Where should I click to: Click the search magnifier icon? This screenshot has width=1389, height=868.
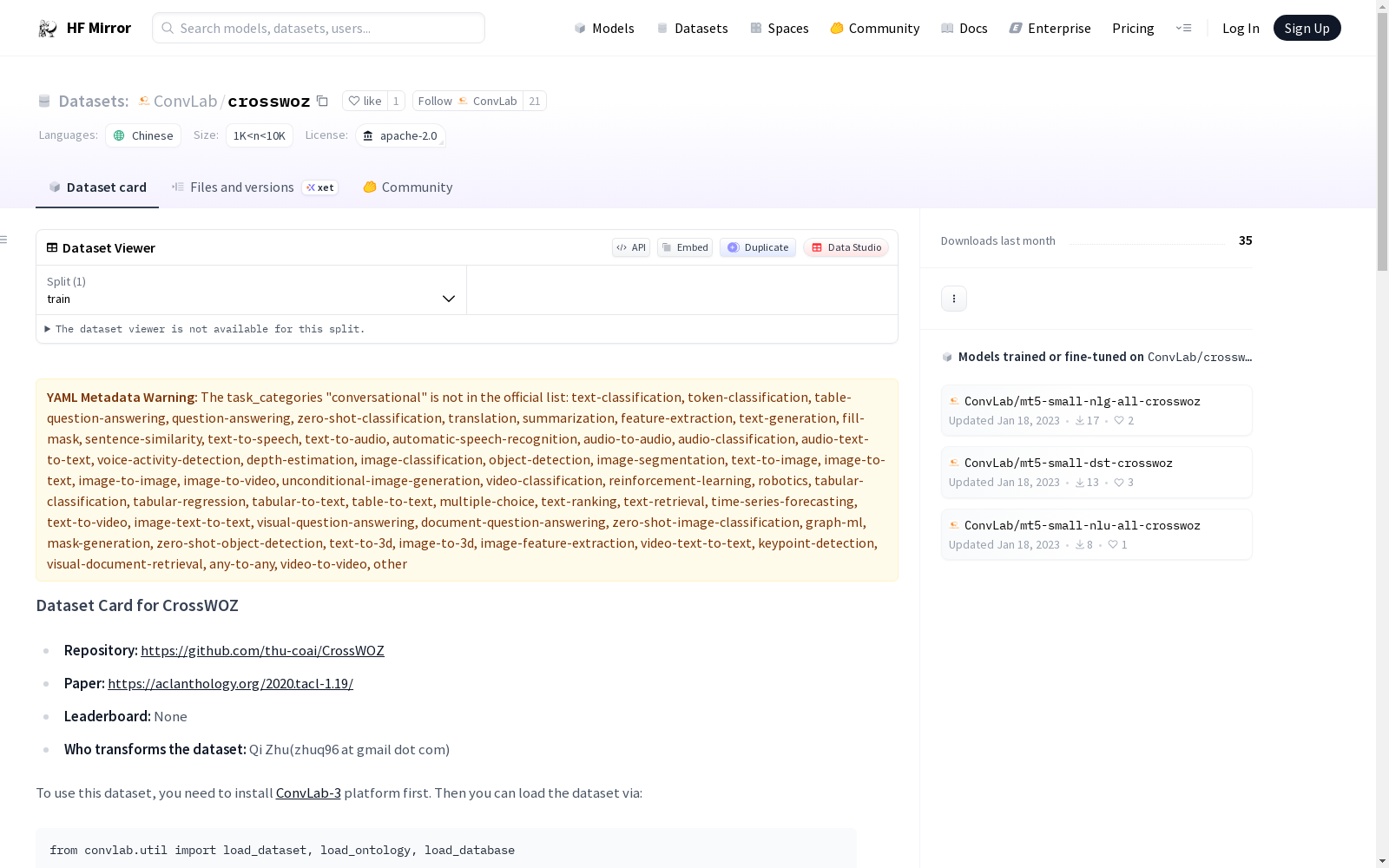tap(168, 28)
